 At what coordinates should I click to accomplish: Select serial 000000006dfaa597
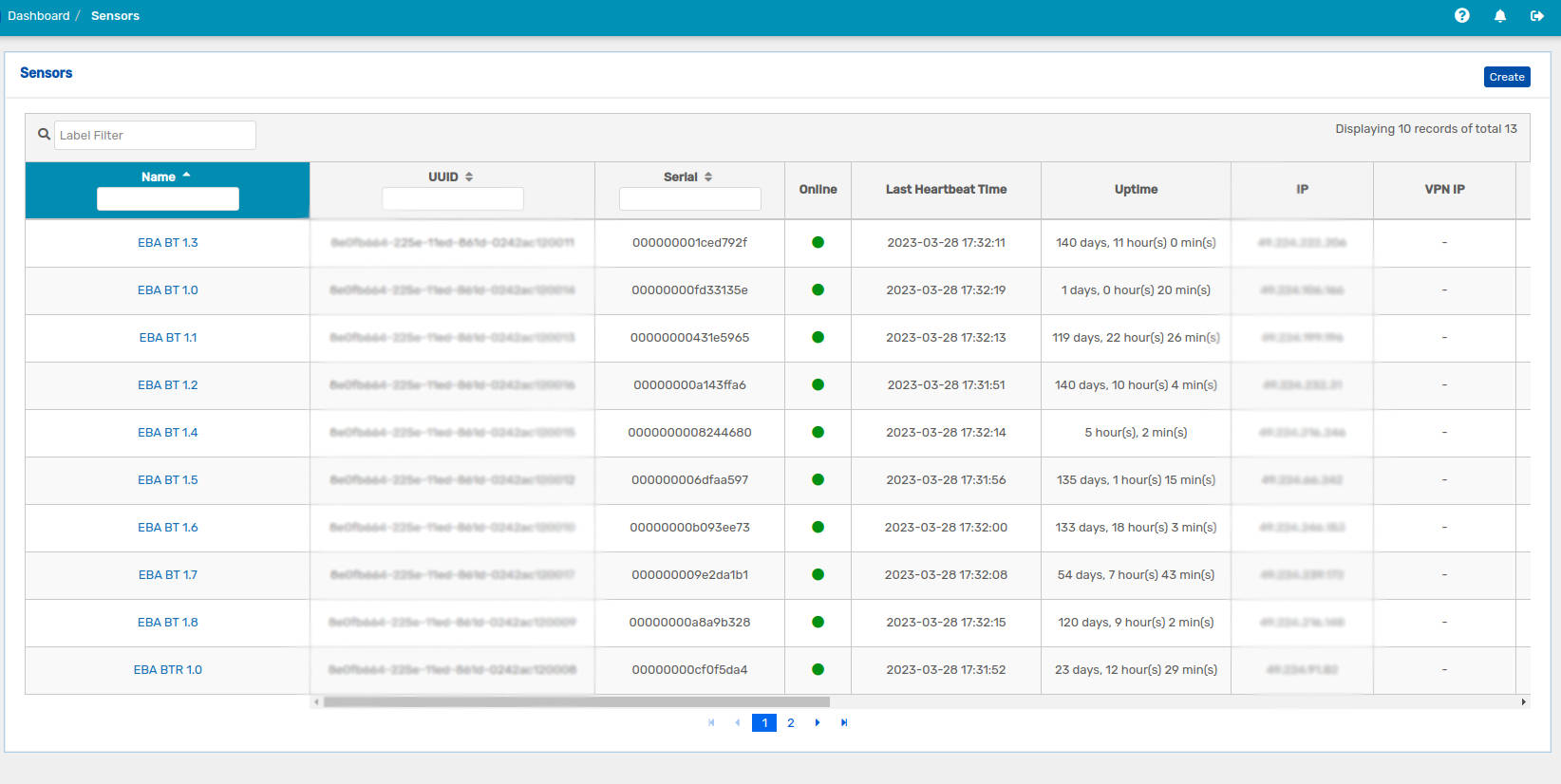(690, 480)
